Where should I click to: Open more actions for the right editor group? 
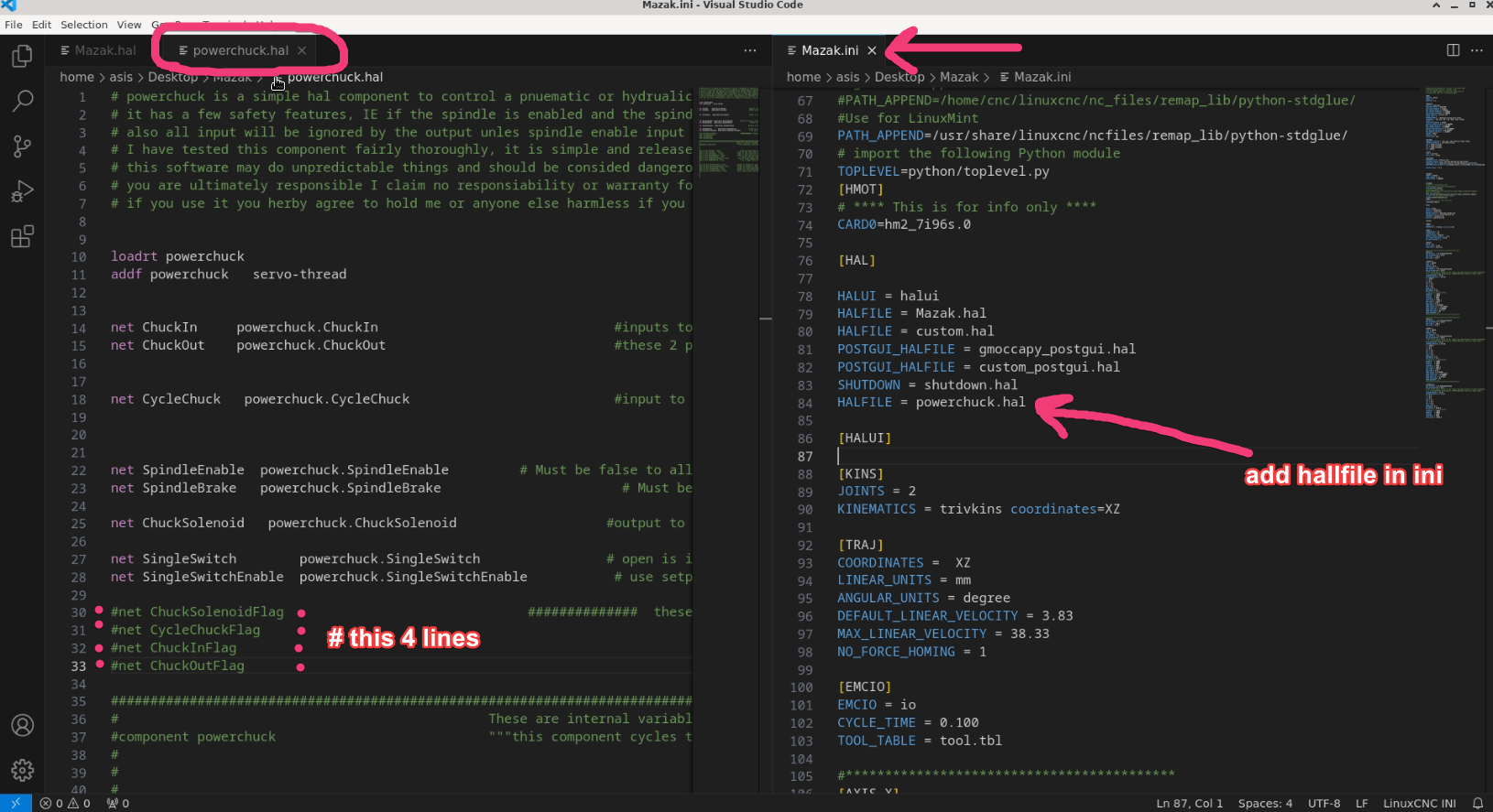coord(1477,50)
